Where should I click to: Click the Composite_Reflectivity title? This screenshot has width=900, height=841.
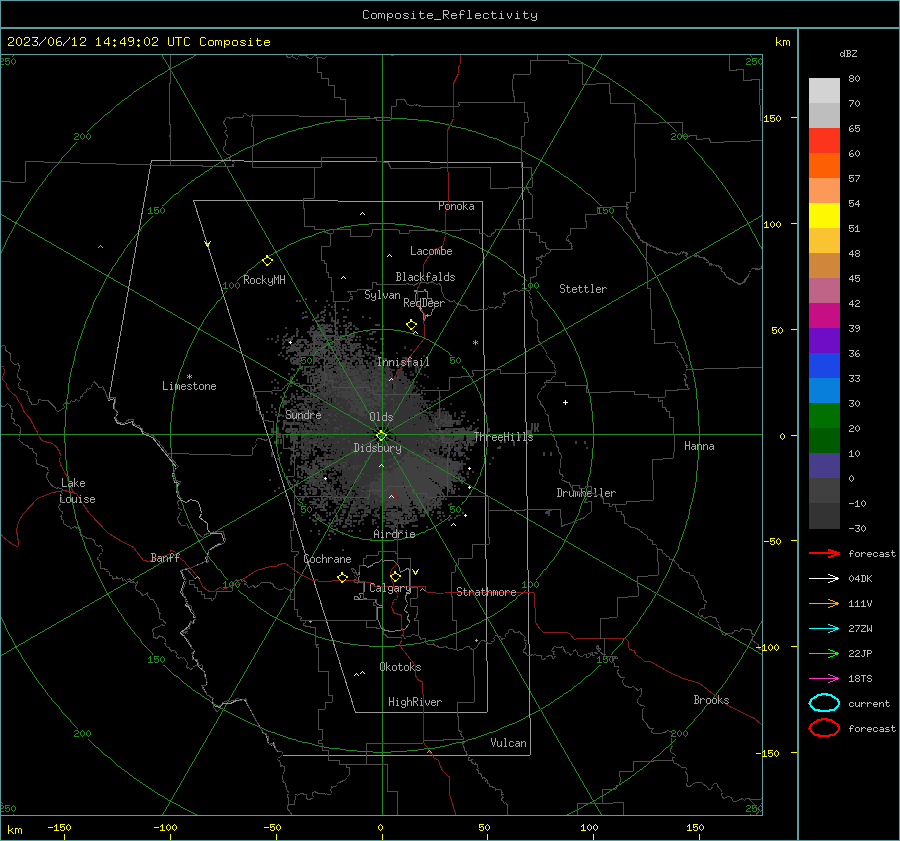(x=450, y=15)
